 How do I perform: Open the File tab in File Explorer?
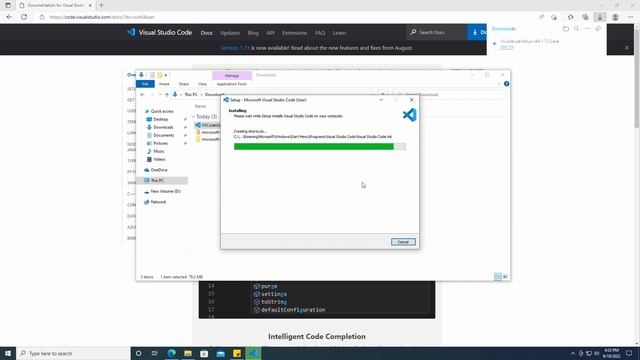coord(145,84)
